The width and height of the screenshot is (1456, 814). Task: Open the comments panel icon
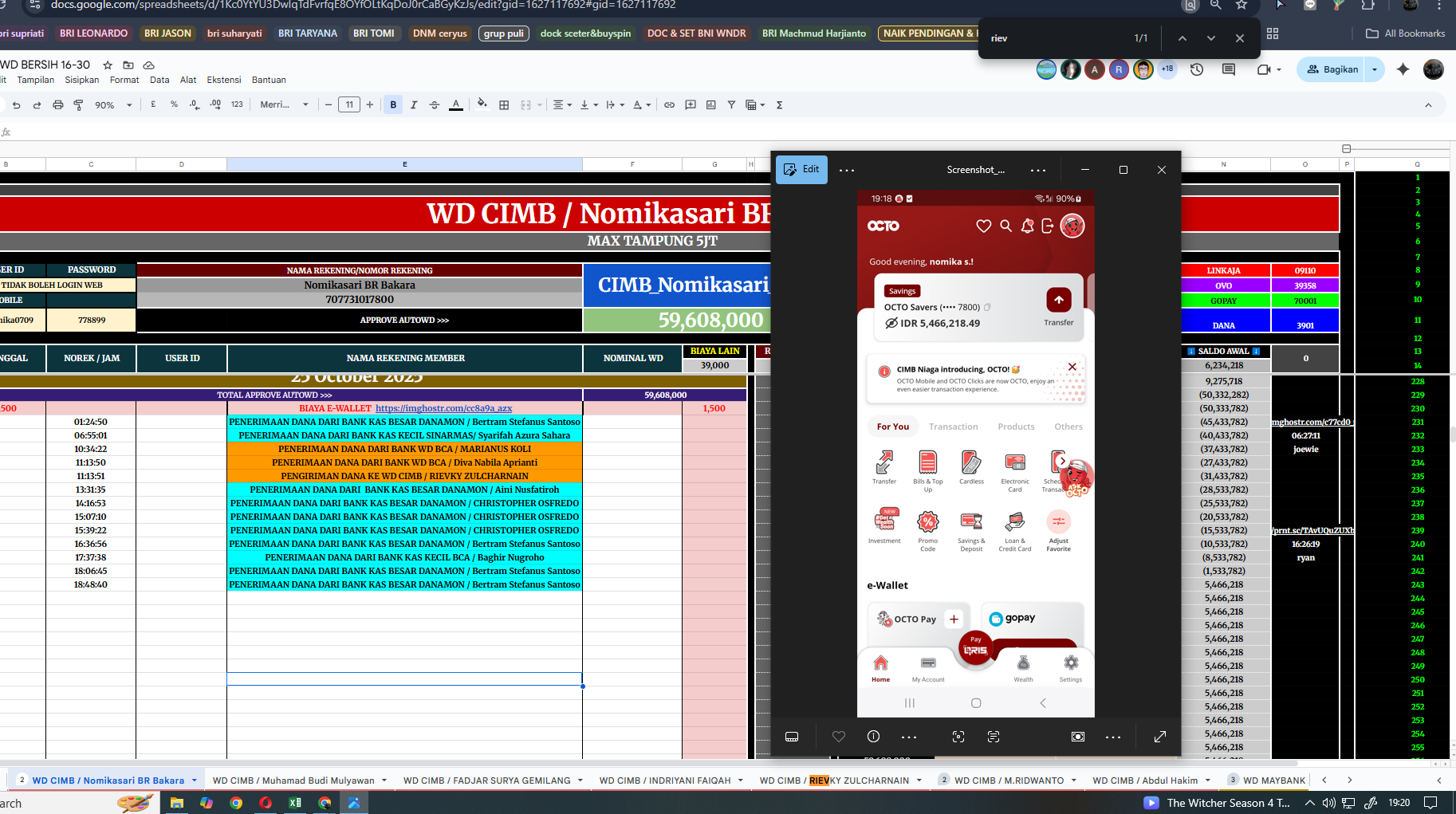tap(1229, 69)
